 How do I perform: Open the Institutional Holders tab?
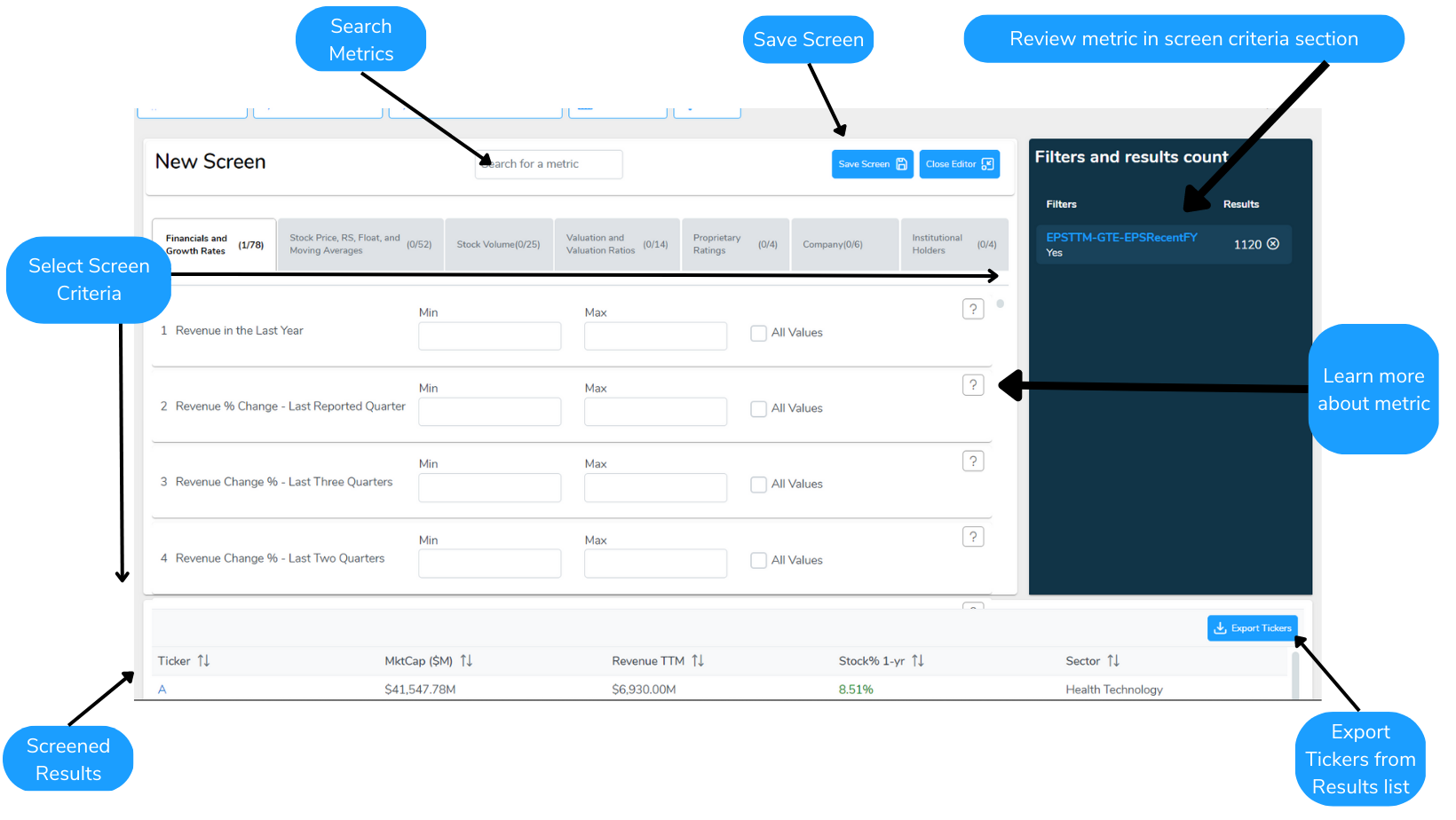point(954,244)
